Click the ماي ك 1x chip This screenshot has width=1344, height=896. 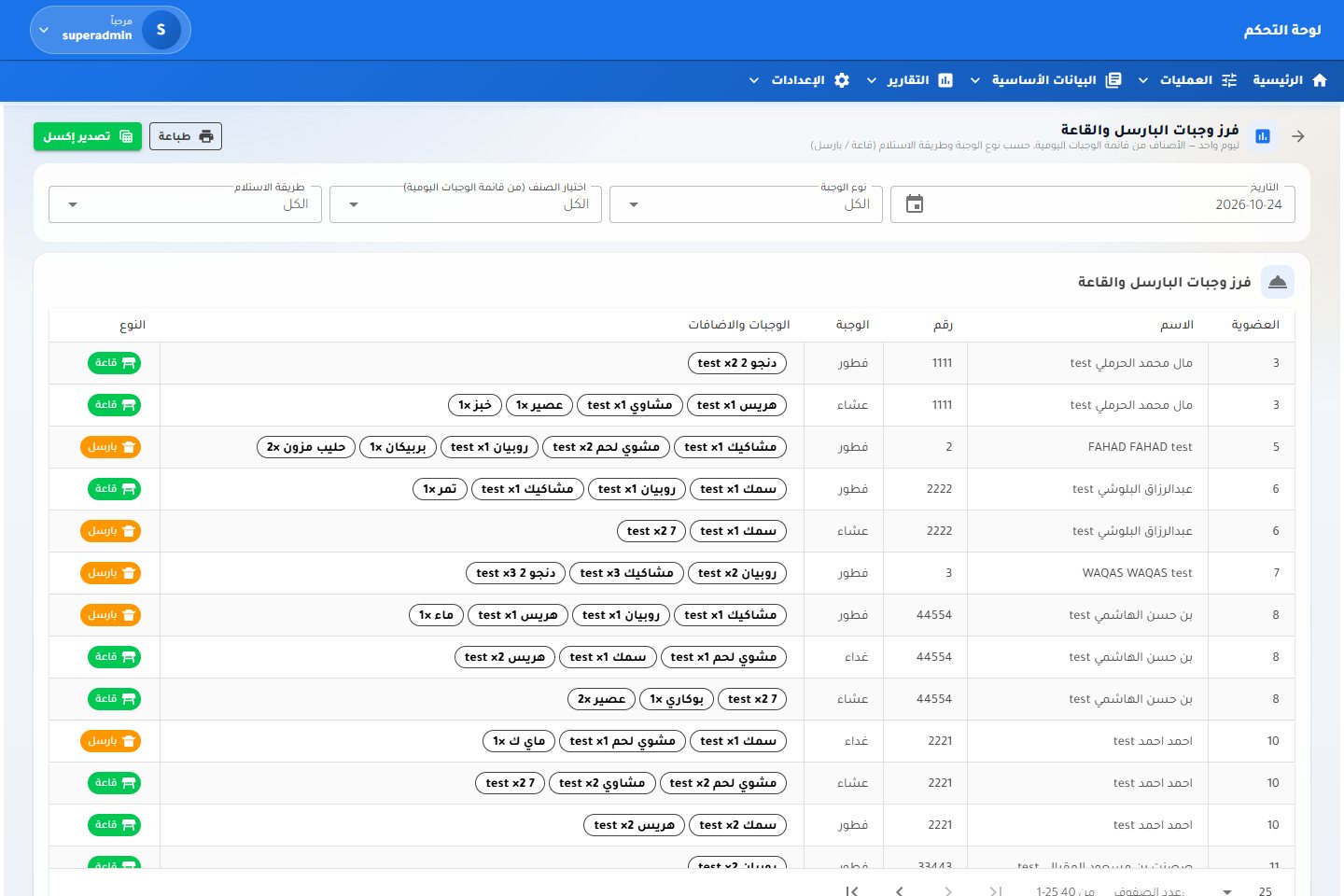519,741
